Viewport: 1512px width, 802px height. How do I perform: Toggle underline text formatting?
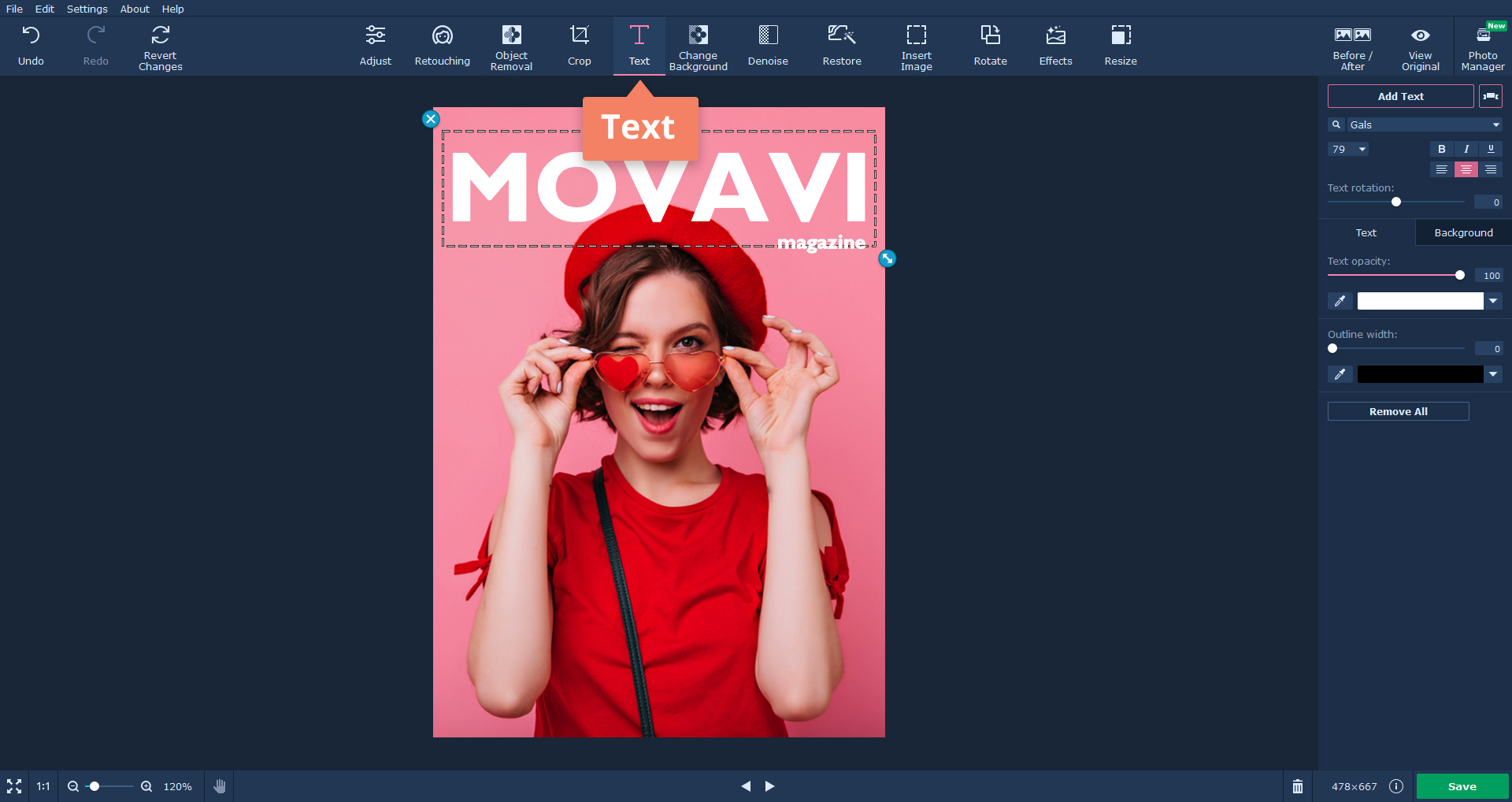tap(1491, 149)
